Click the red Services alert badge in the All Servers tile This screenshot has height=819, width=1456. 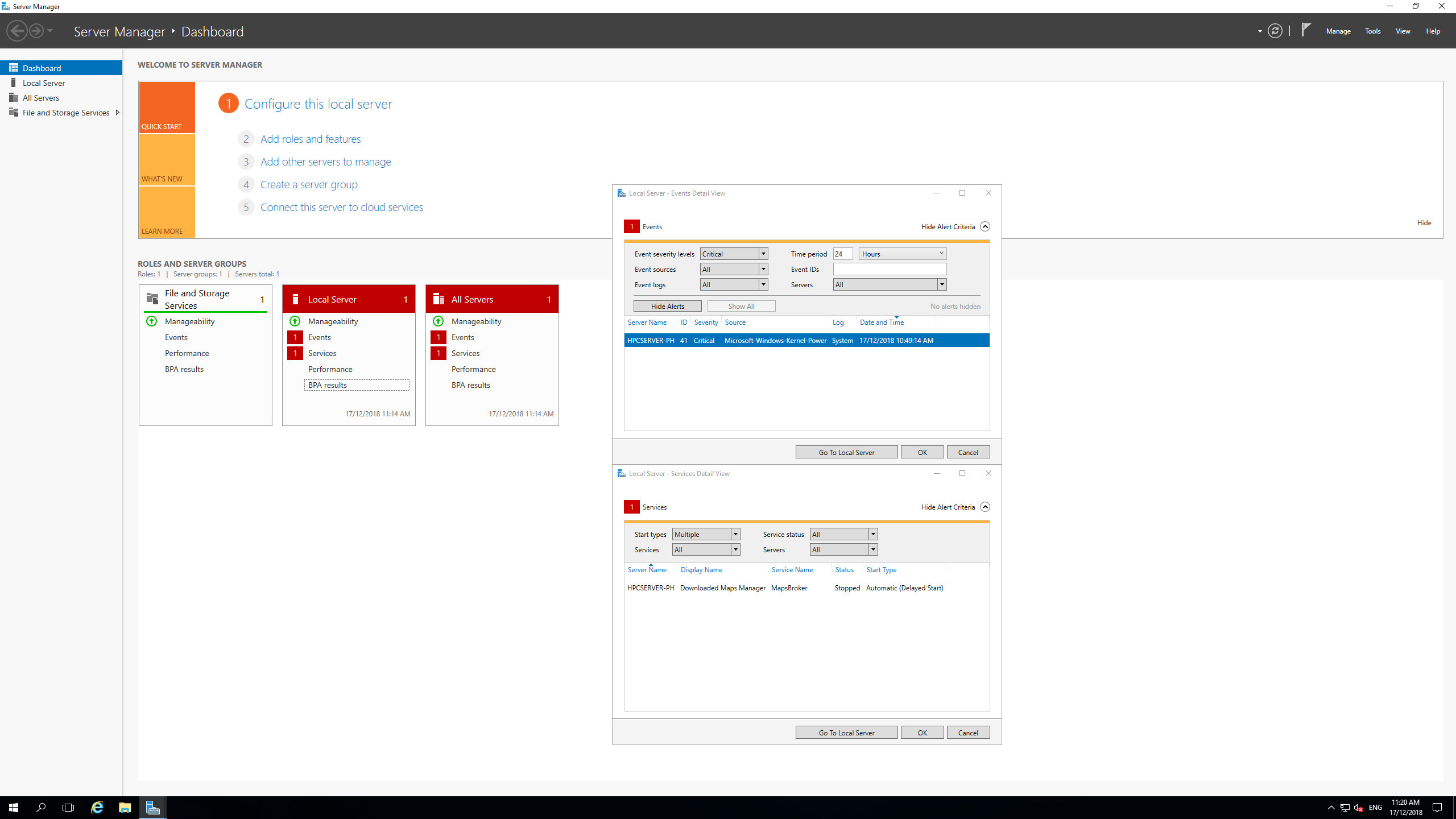point(438,353)
